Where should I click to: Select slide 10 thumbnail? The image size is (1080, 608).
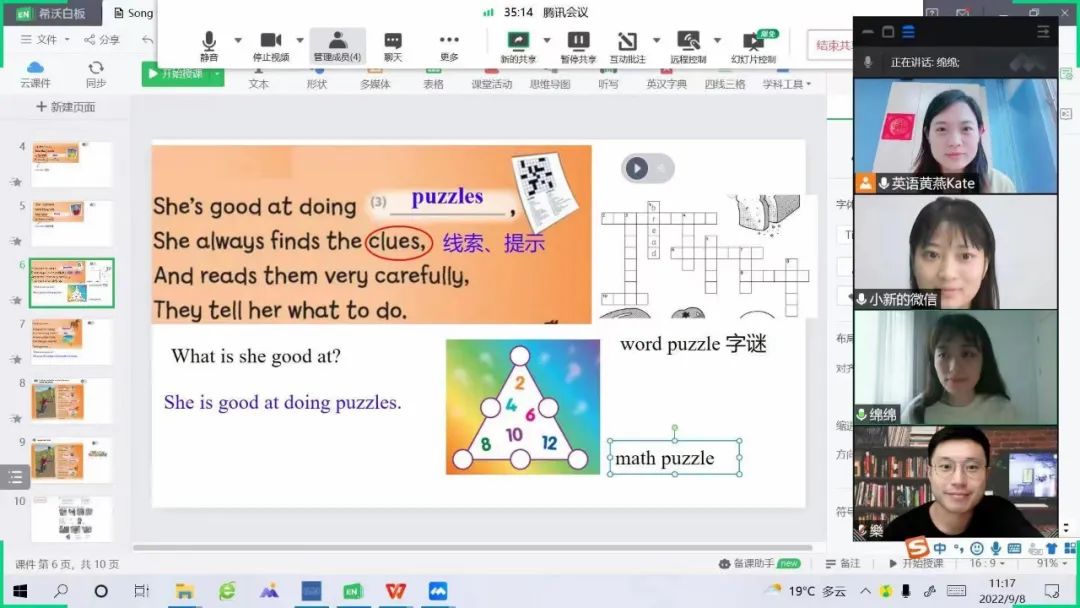71,518
